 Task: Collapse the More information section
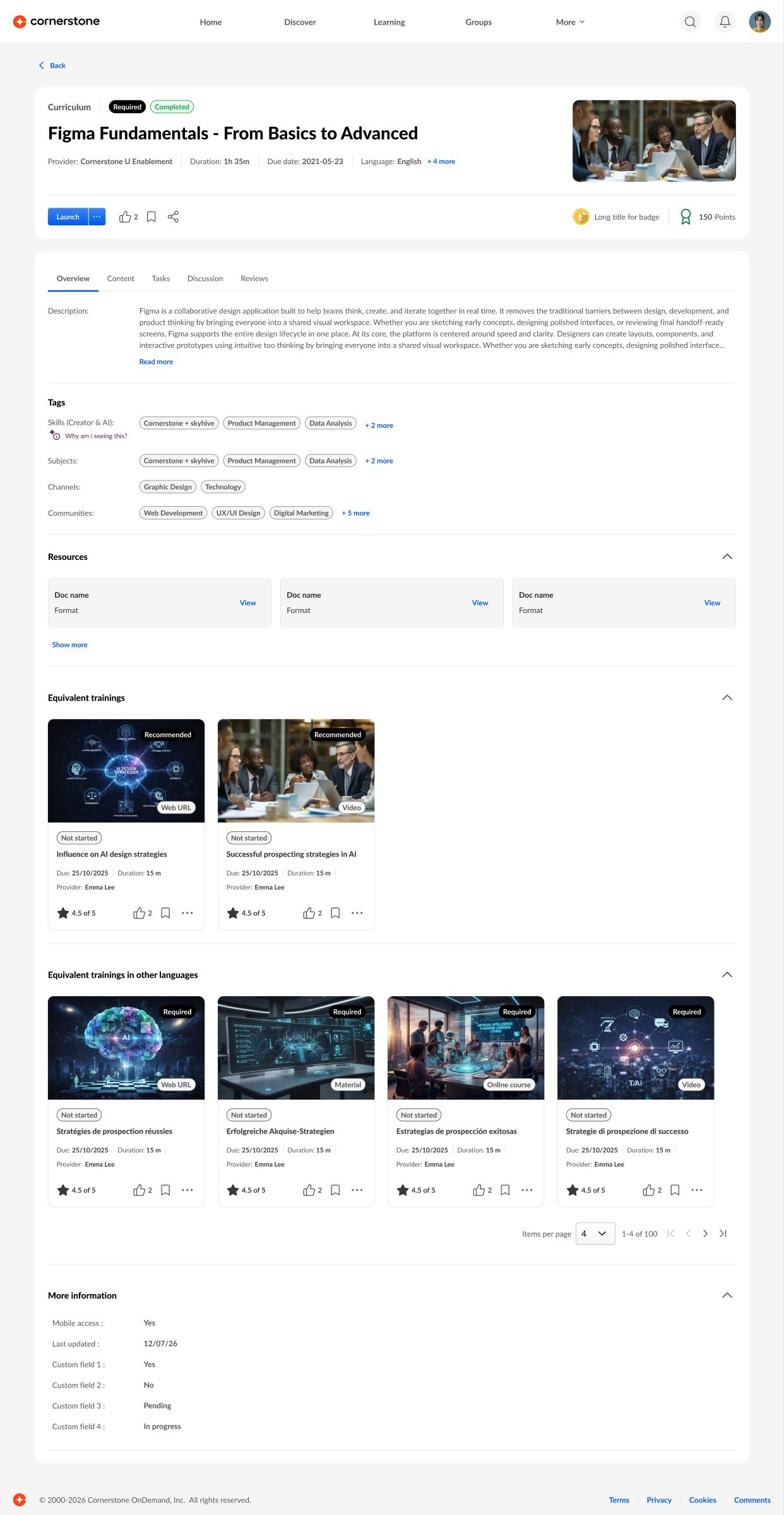(727, 1295)
